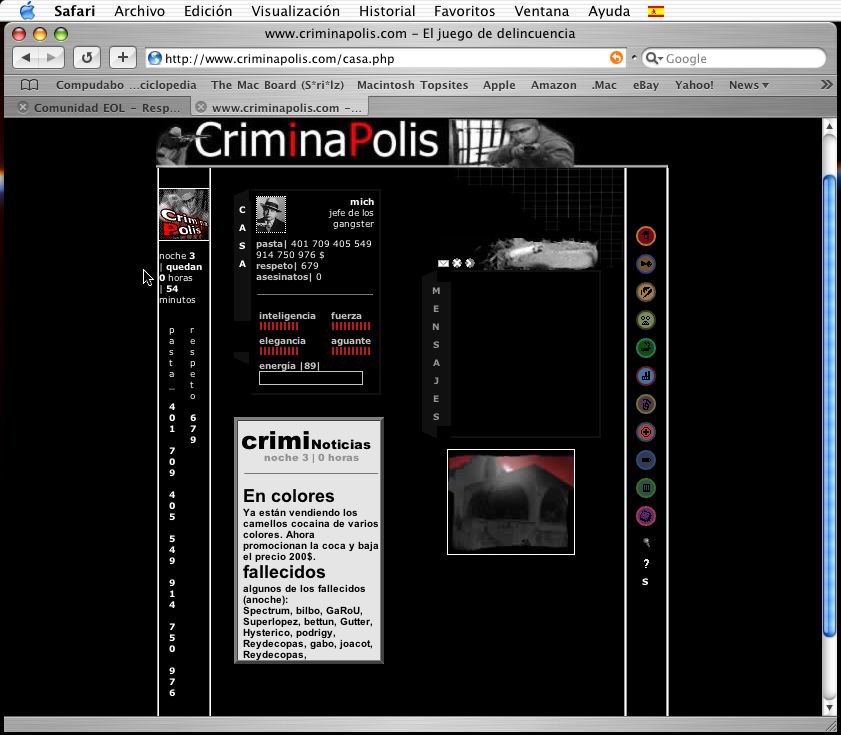Open the key icon in right sidebar
Viewport: 841px width, 735px height.
pyautogui.click(x=646, y=265)
